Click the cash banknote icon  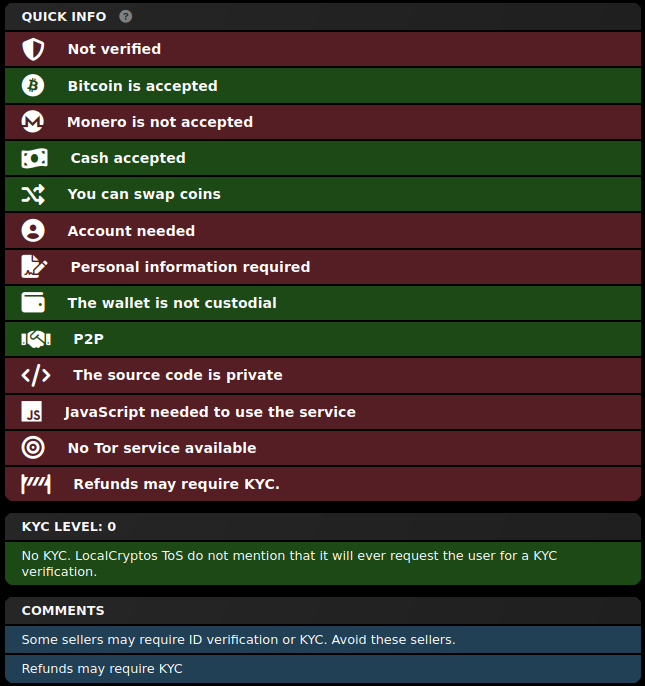pyautogui.click(x=35, y=158)
